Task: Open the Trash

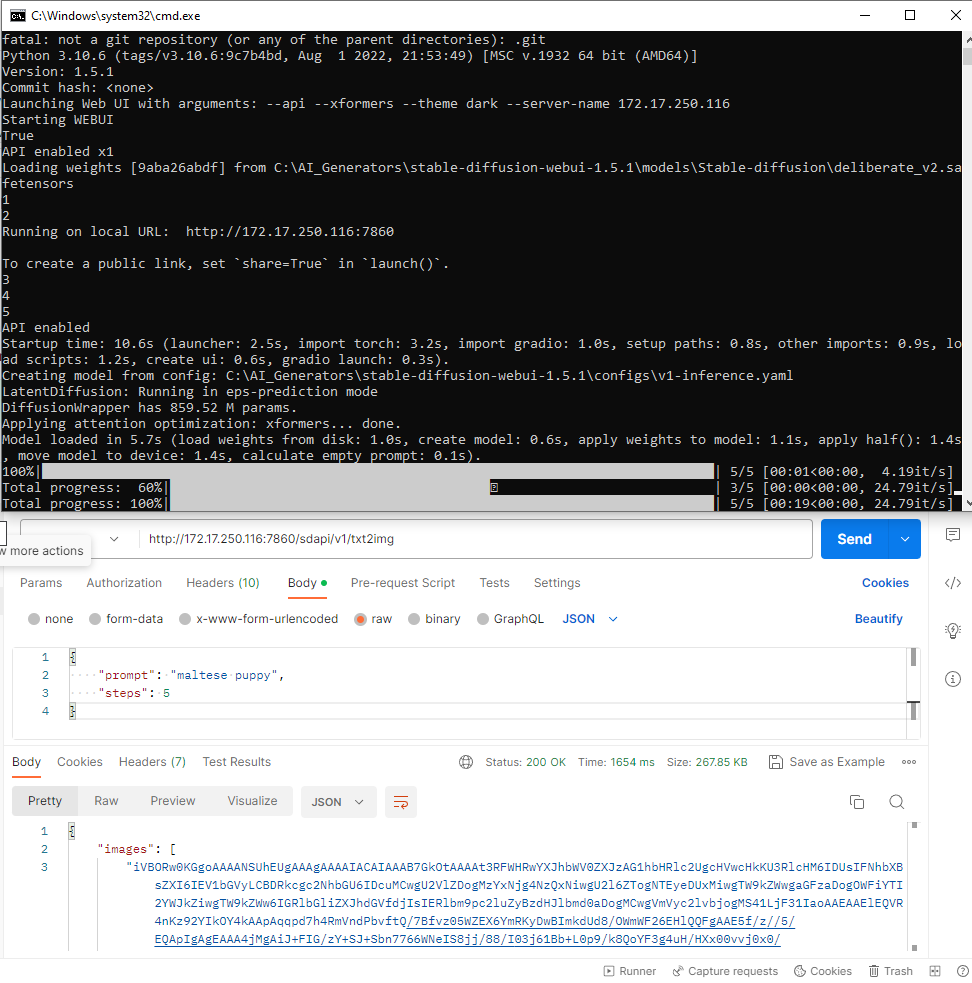Action: [x=888, y=970]
